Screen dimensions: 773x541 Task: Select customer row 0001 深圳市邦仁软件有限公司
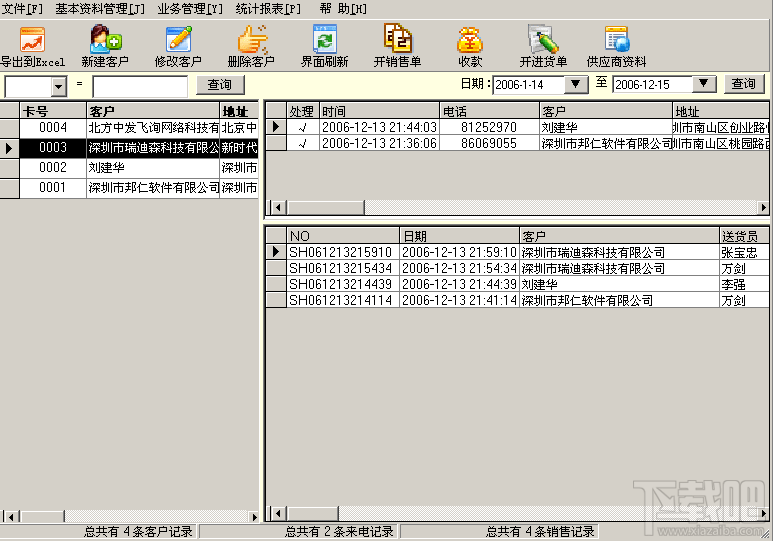click(129, 188)
